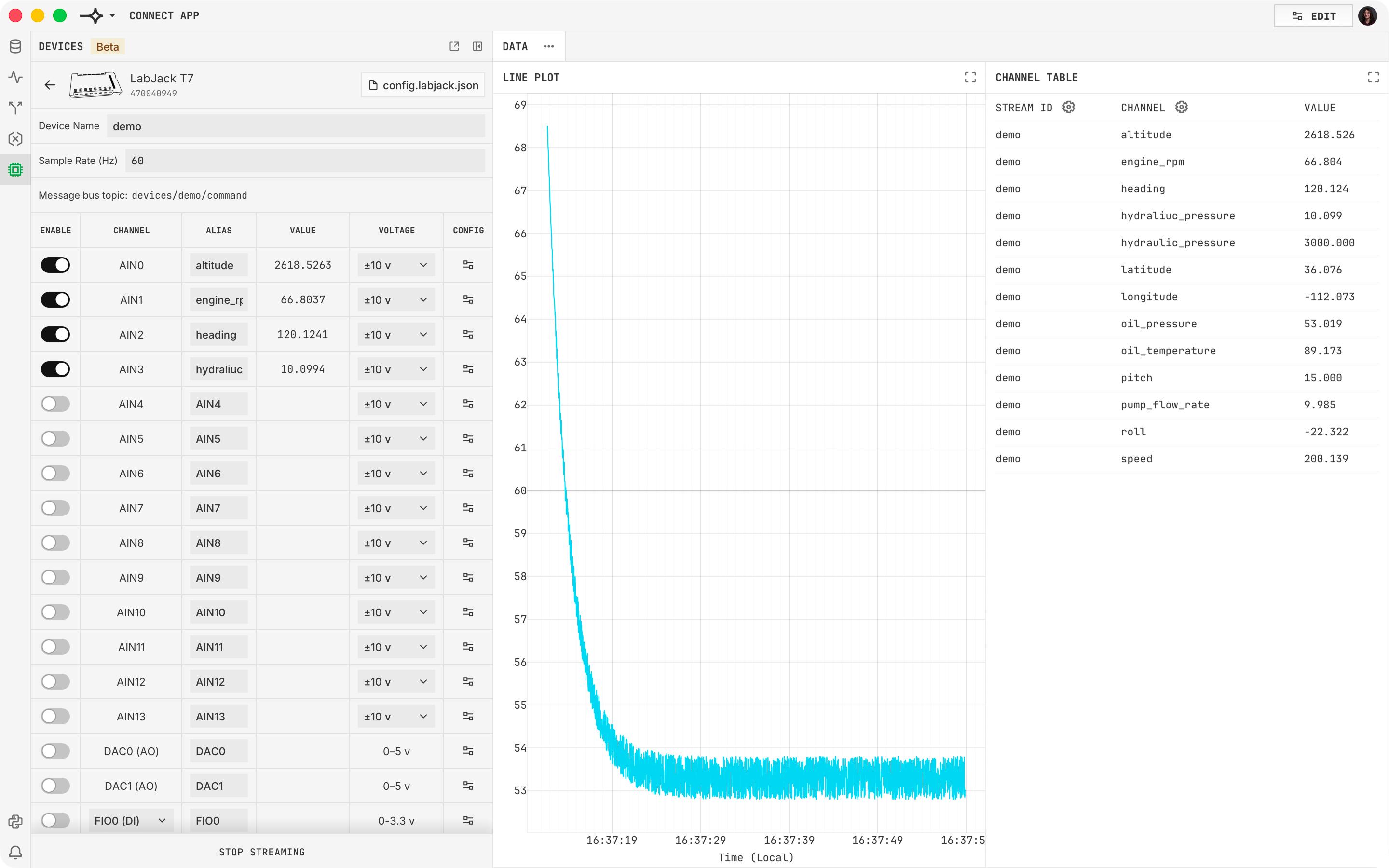Click the notifications bell icon

[x=15, y=853]
